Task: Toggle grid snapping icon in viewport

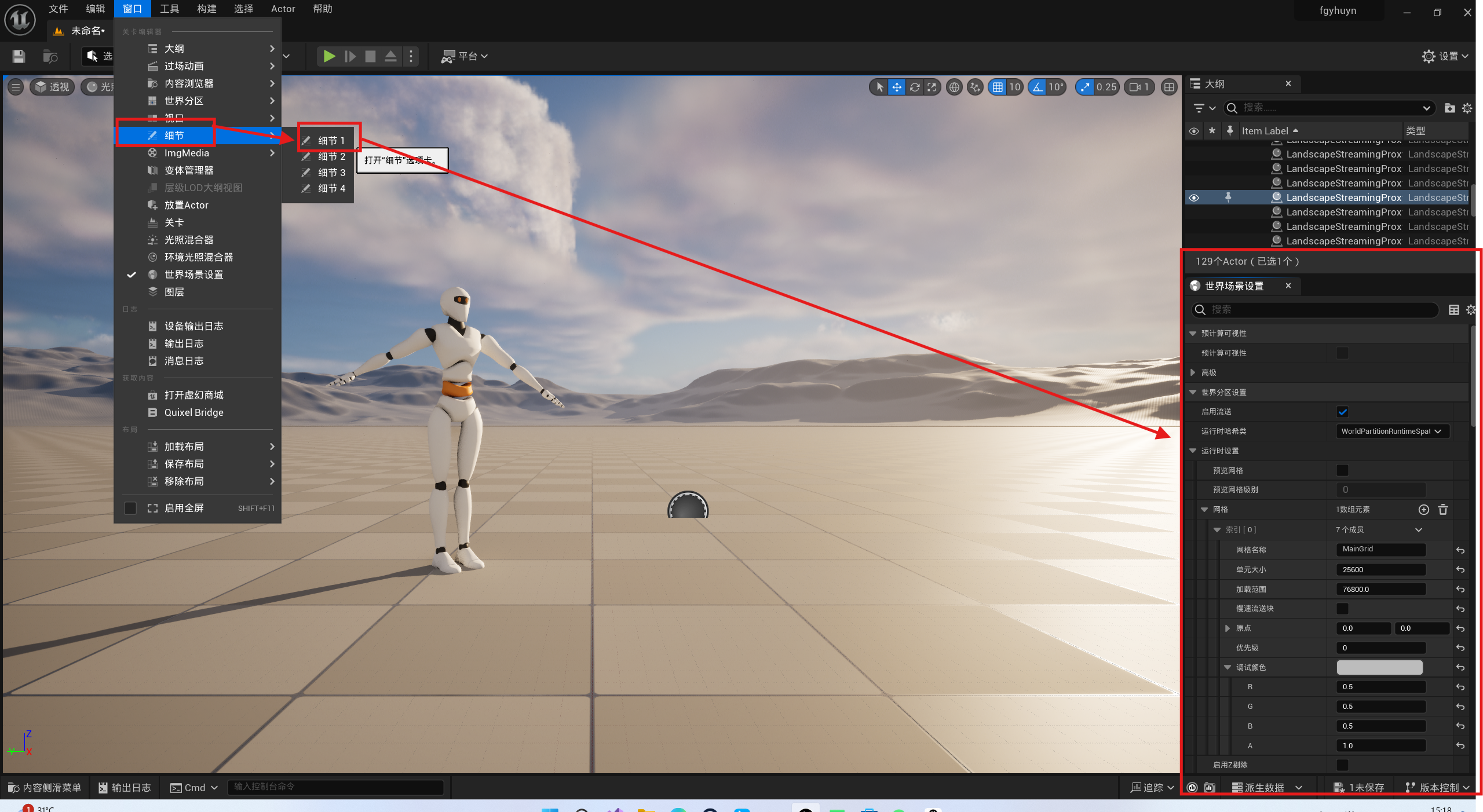Action: coord(998,87)
